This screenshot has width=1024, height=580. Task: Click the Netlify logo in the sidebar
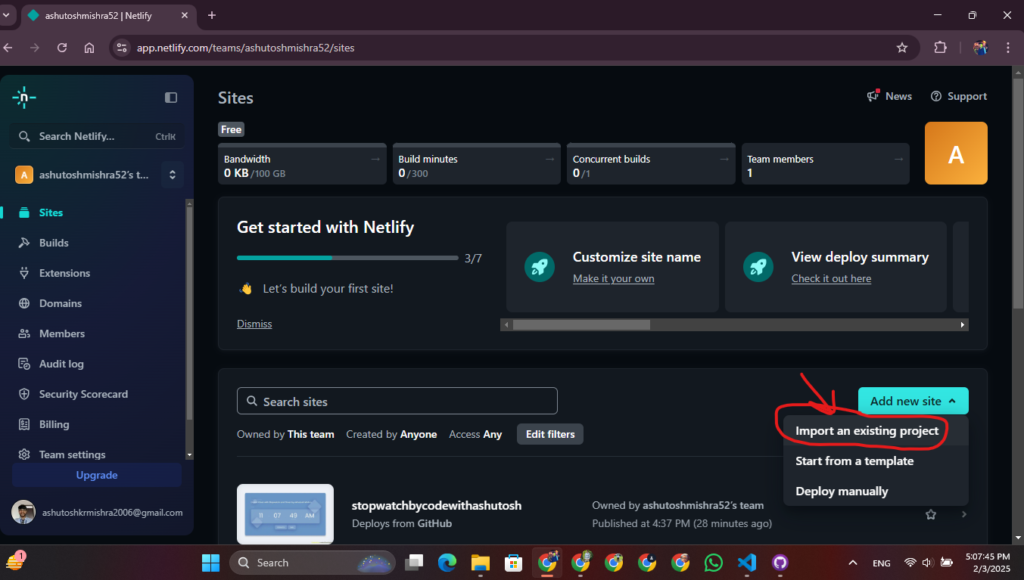tap(24, 98)
